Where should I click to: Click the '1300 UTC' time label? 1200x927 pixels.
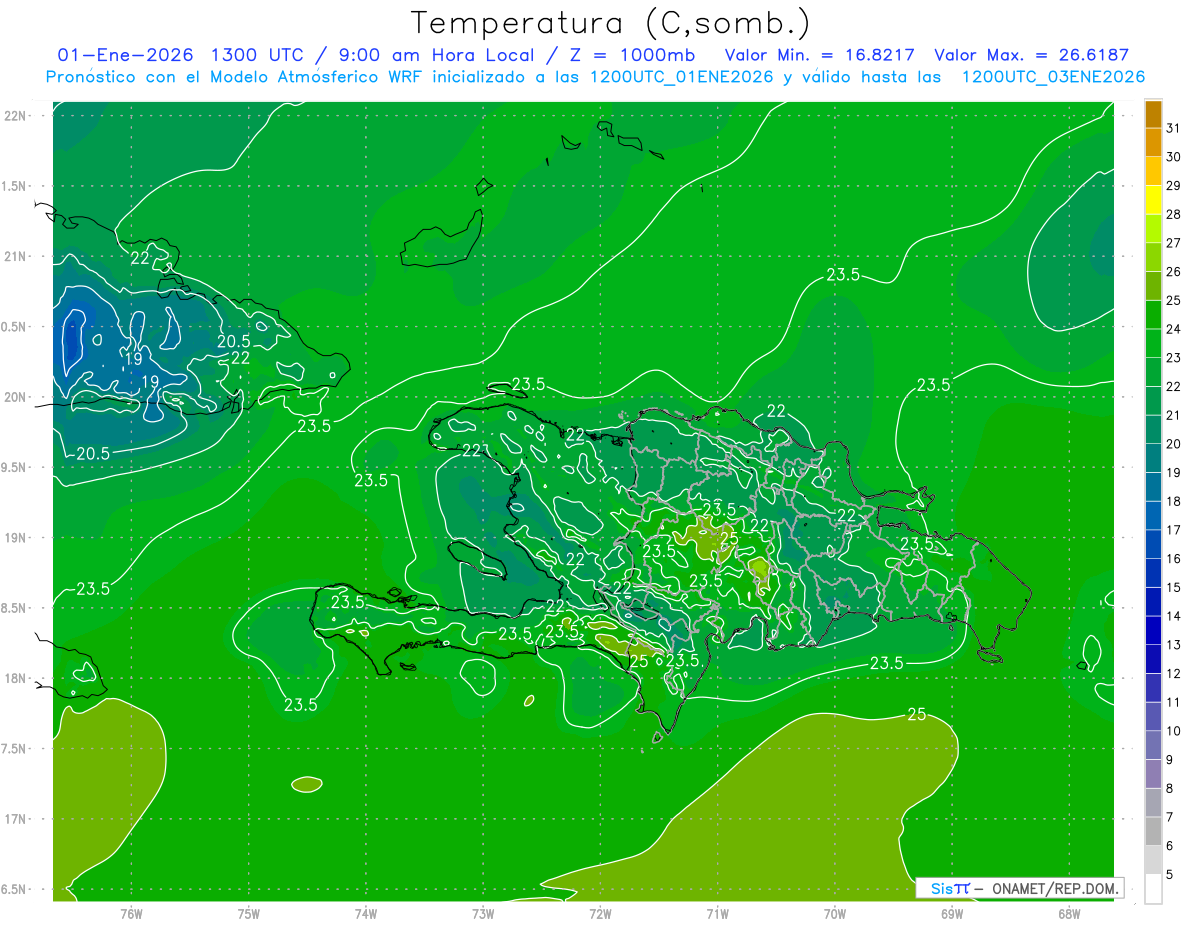[x=259, y=55]
